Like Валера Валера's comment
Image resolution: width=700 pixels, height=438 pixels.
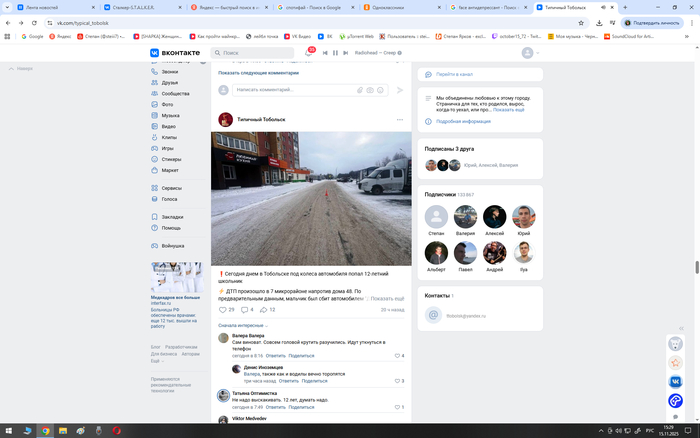coord(397,355)
